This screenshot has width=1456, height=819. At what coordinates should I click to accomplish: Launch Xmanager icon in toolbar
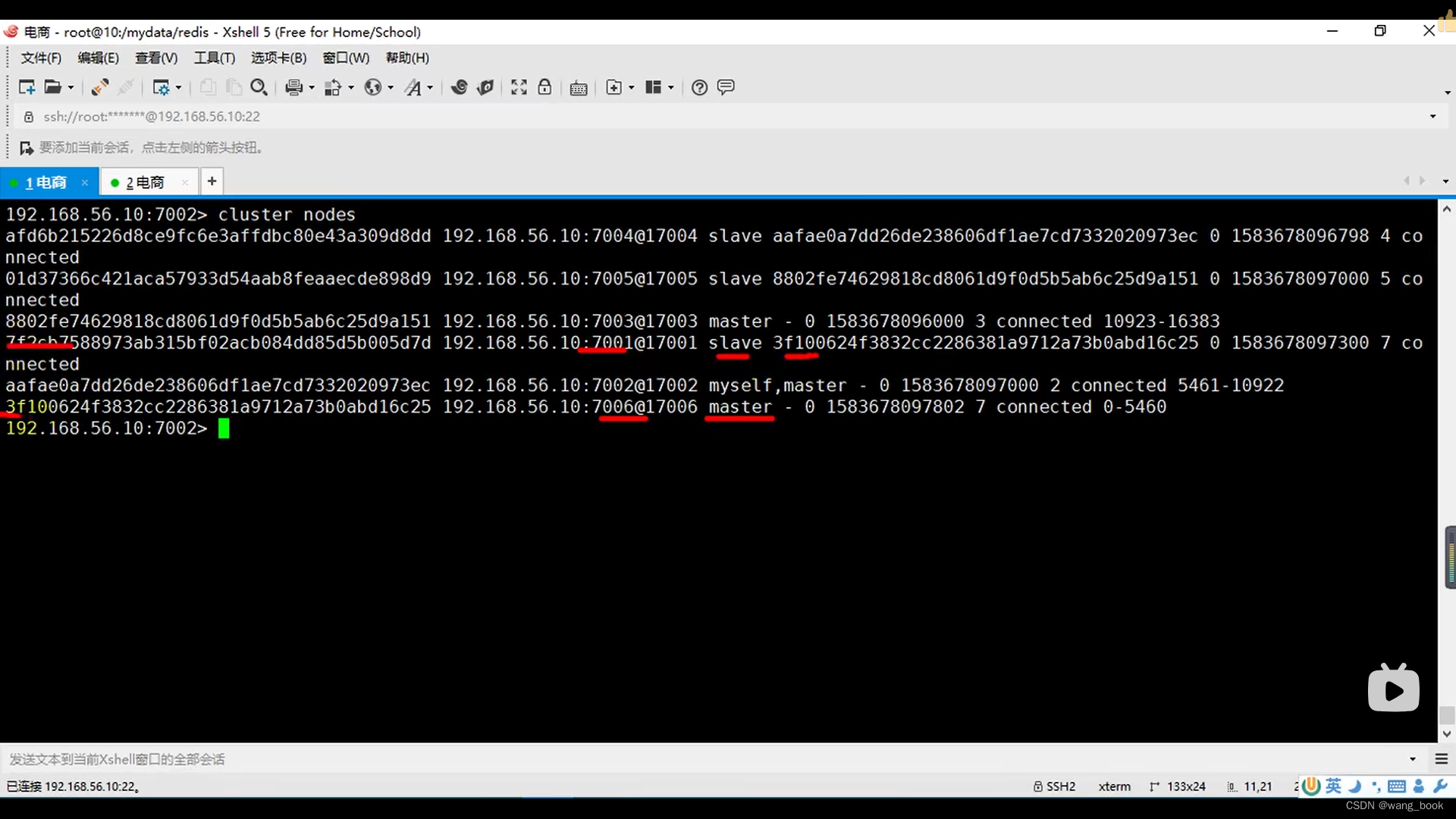tap(485, 87)
